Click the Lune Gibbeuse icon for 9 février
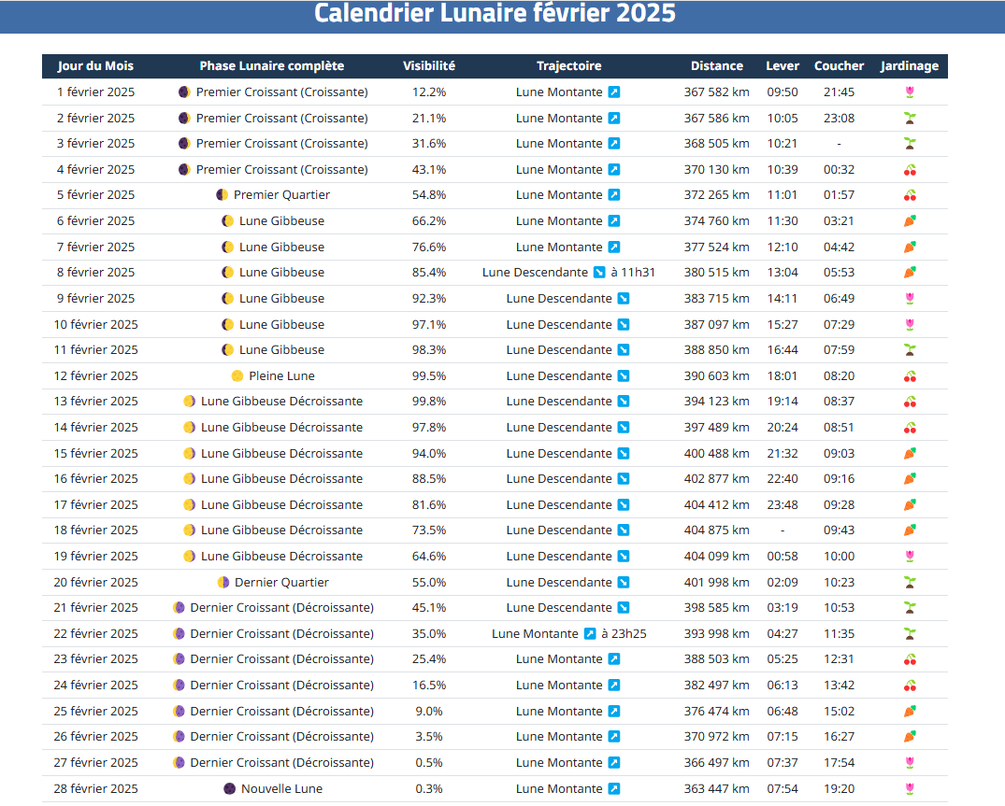Viewport: 1005px width, 806px height. coord(228,299)
